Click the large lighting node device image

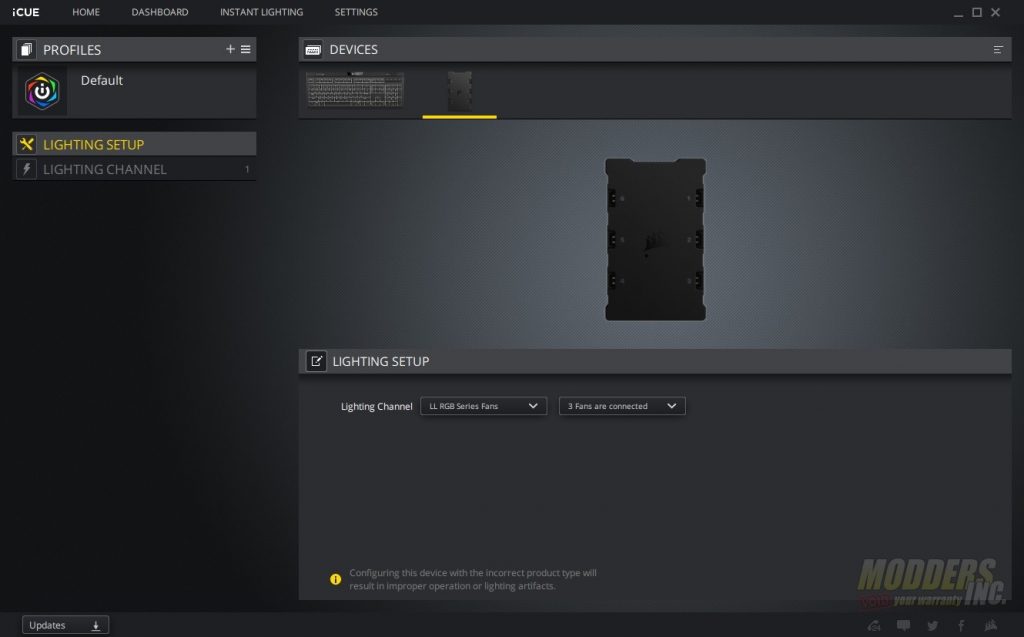pyautogui.click(x=655, y=239)
